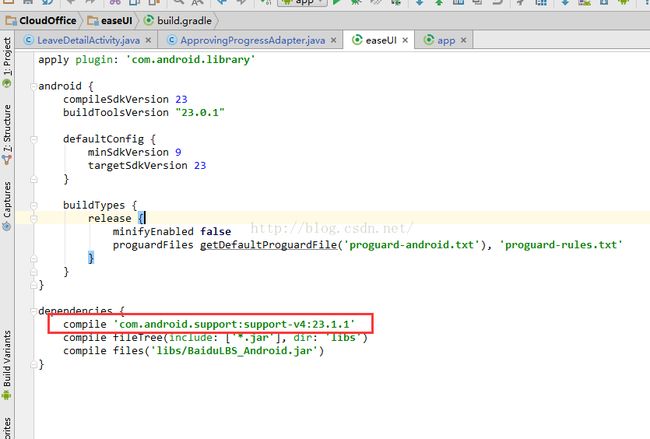
Task: Click the targetSdkVersion 23 line
Action: [x=147, y=165]
